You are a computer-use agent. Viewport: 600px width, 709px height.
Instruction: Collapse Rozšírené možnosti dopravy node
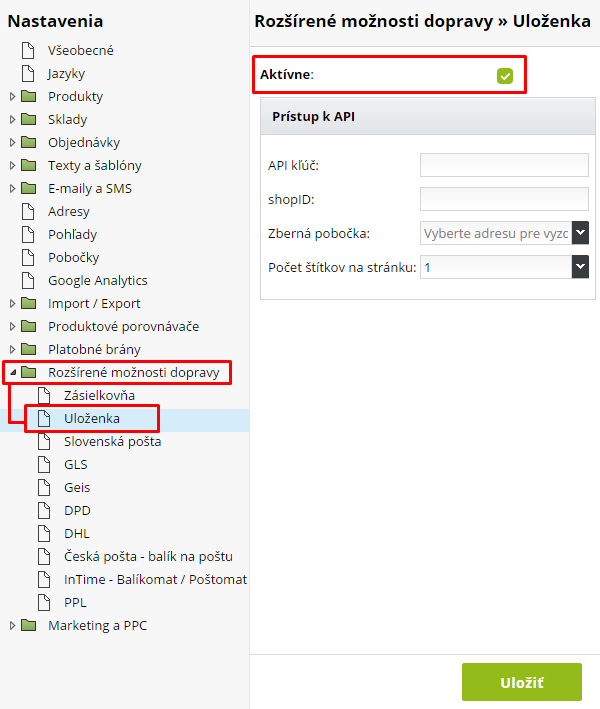tap(13, 373)
